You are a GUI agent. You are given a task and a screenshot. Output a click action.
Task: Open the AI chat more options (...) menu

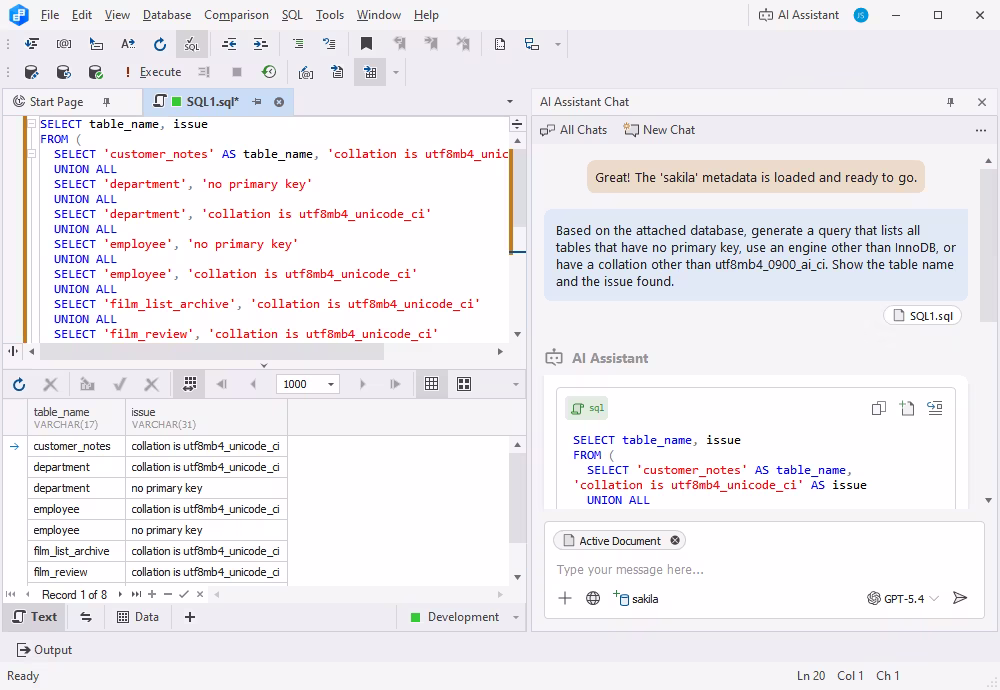click(x=981, y=130)
